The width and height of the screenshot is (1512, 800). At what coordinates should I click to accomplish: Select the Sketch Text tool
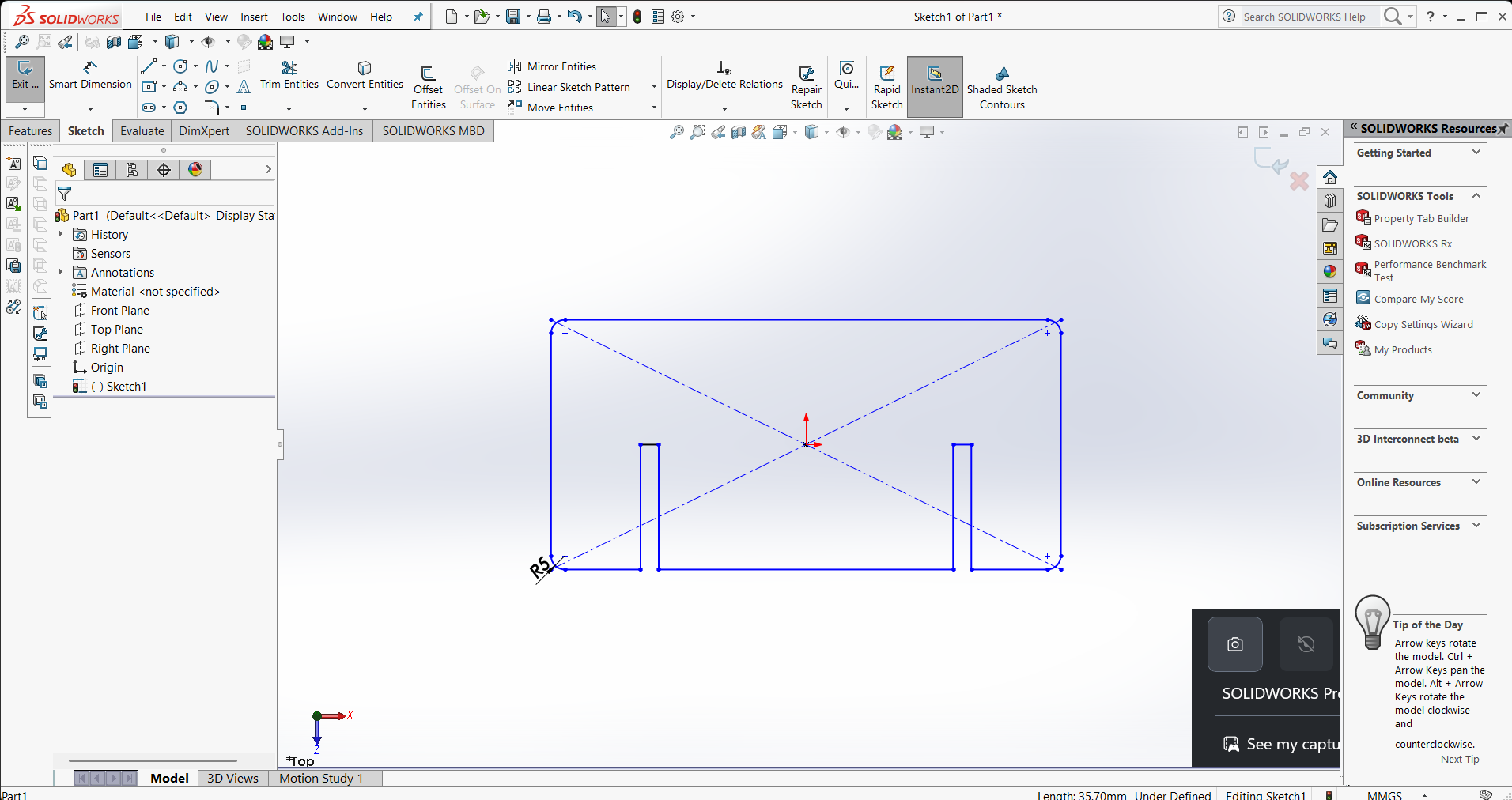click(244, 87)
